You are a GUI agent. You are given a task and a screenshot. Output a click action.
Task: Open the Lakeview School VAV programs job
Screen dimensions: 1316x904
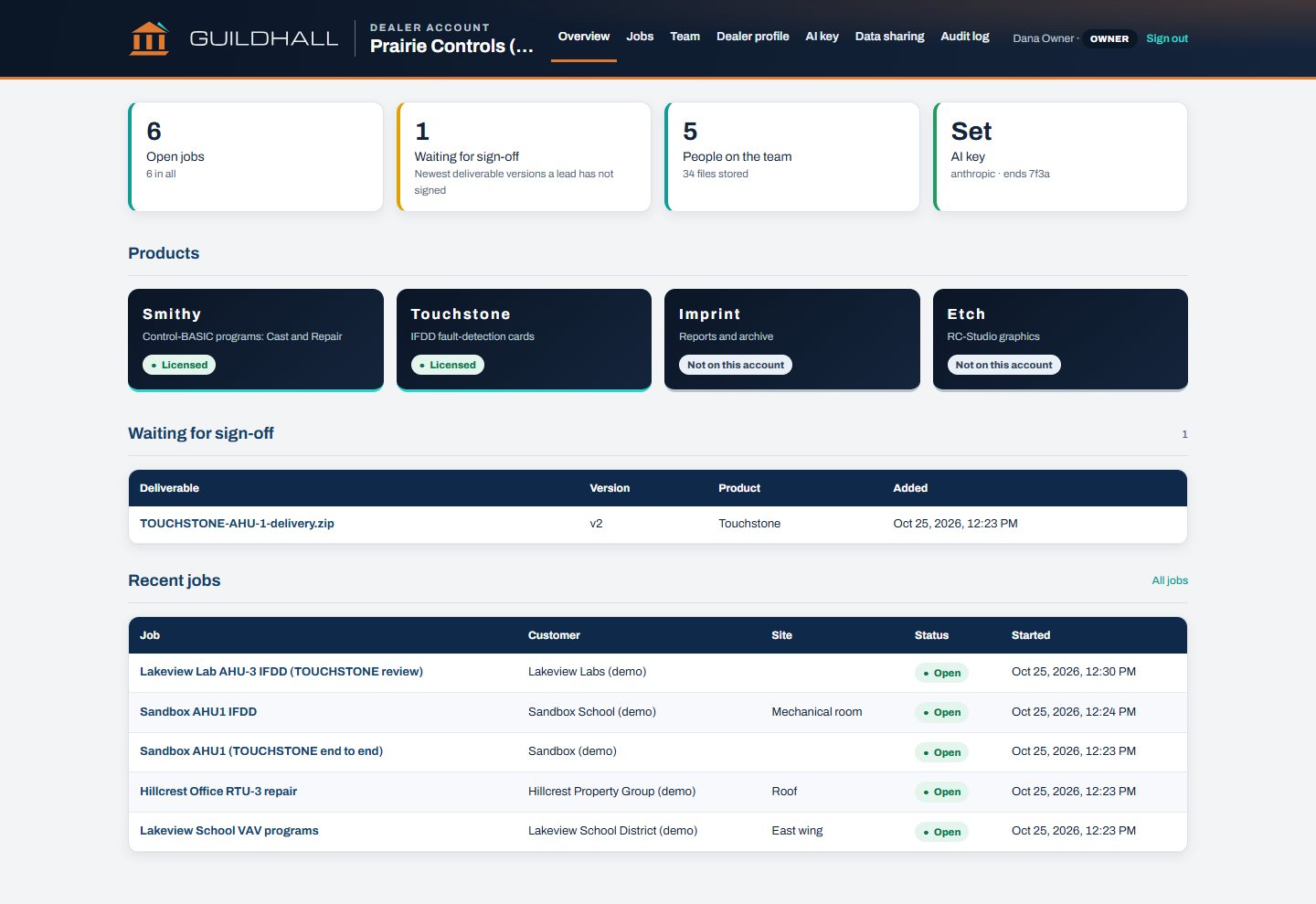coord(229,831)
